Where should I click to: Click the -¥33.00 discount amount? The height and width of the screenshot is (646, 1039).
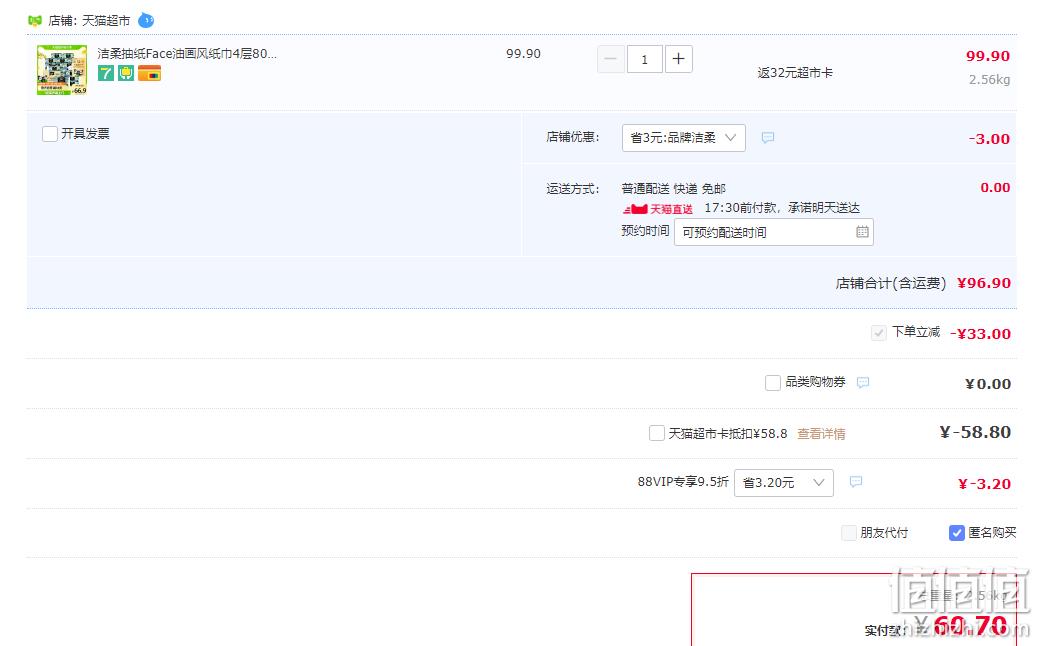(980, 334)
